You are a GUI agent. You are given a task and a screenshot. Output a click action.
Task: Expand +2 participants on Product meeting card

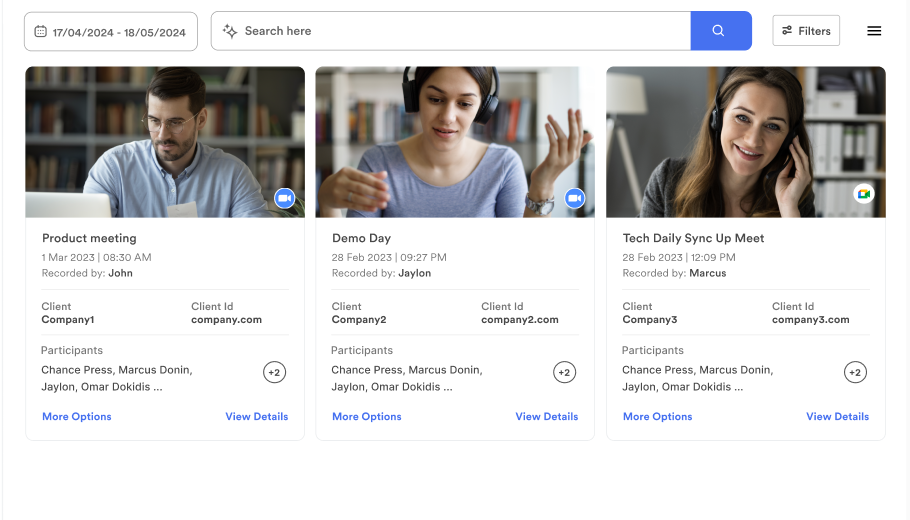tap(274, 373)
